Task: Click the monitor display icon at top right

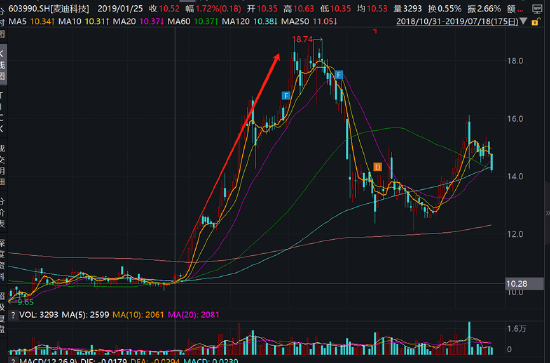Action: tap(537, 8)
